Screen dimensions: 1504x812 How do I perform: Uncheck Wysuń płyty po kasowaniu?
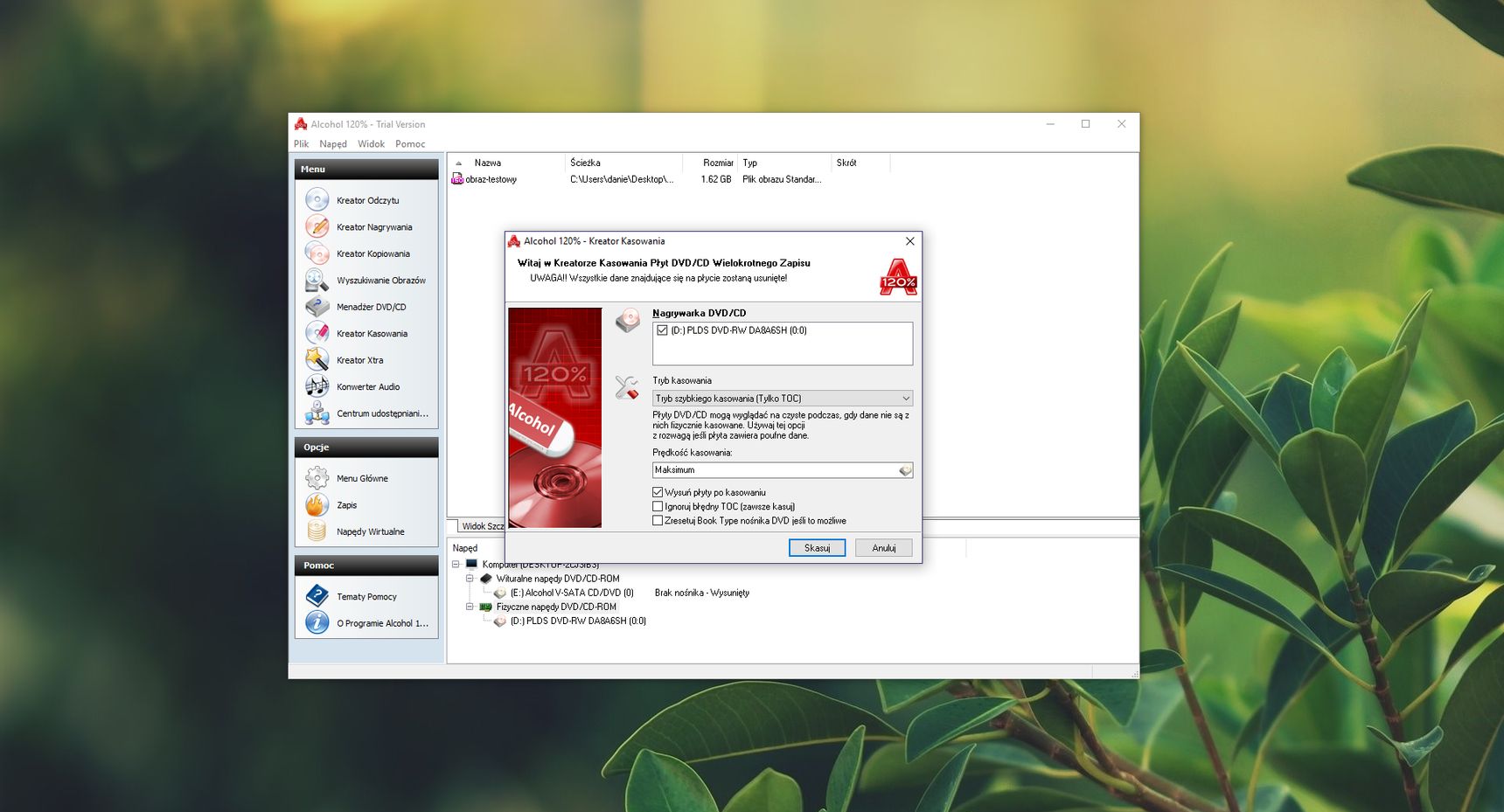[x=658, y=492]
